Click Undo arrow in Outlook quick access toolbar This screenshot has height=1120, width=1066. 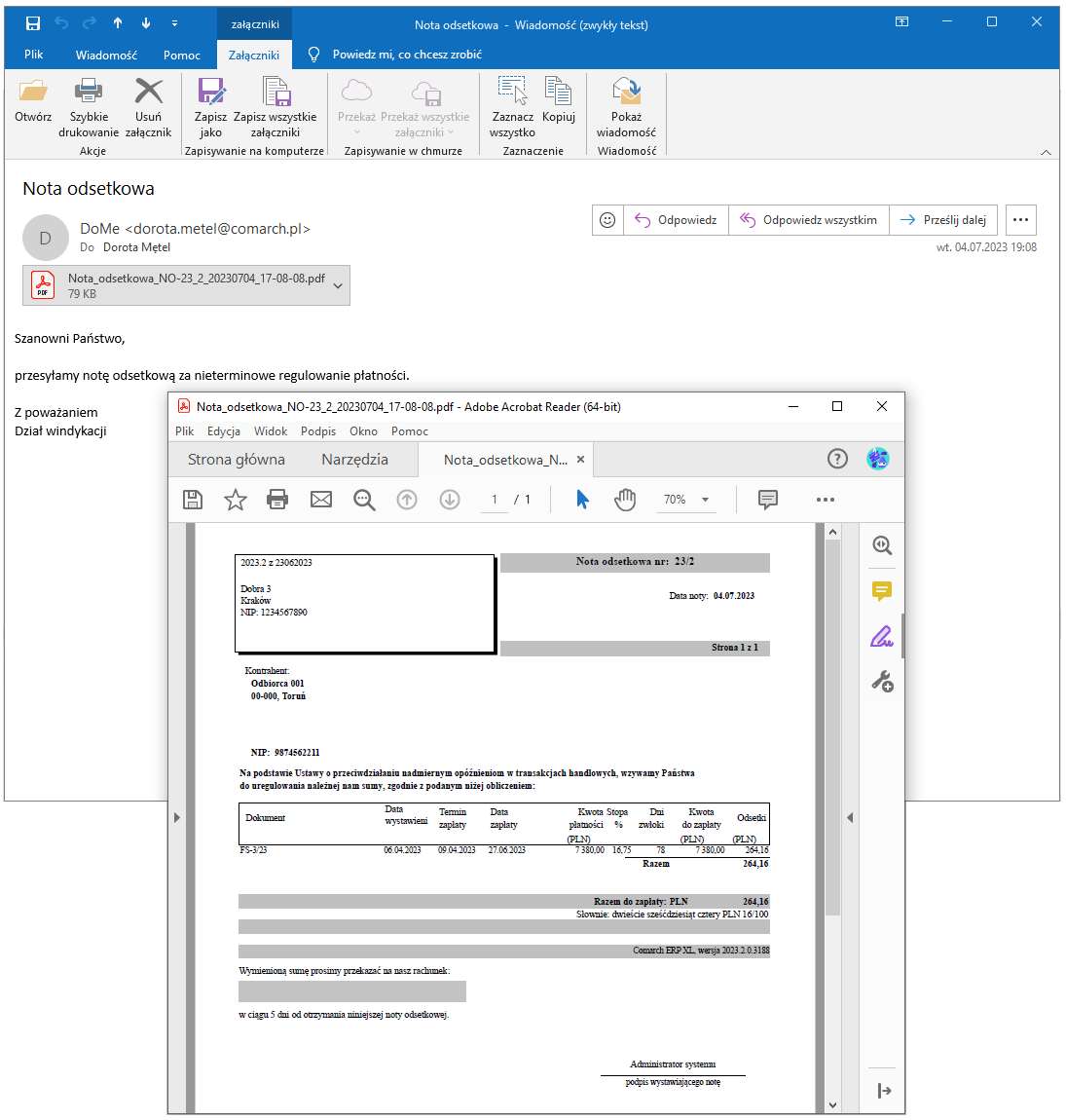pyautogui.click(x=61, y=23)
